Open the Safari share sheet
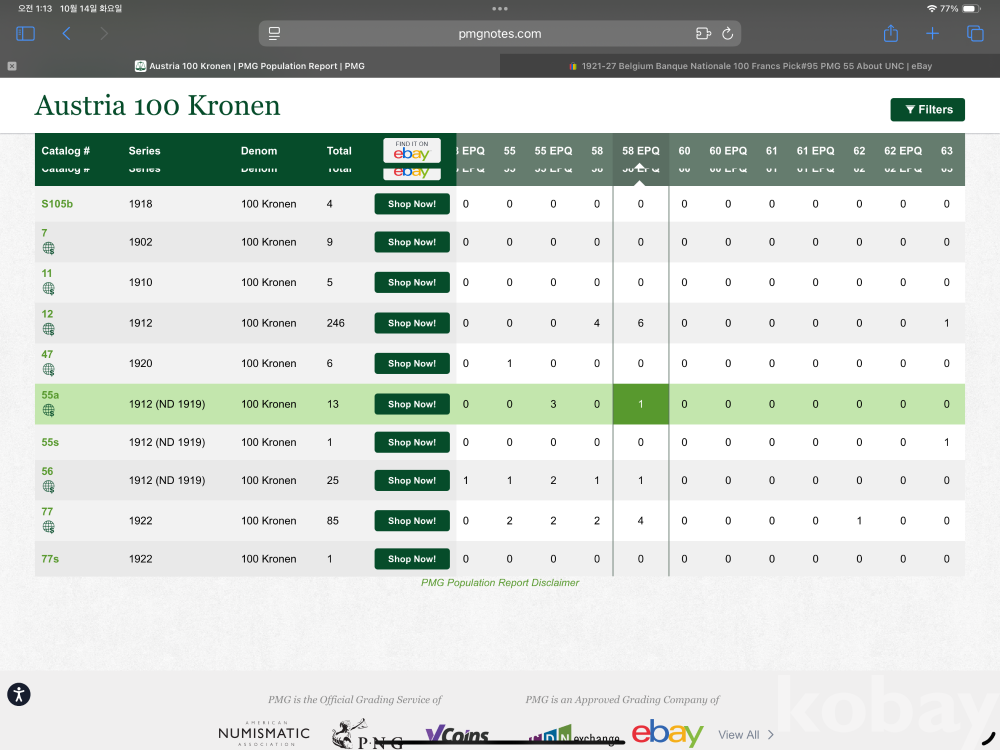The image size is (1000, 750). pyautogui.click(x=891, y=34)
